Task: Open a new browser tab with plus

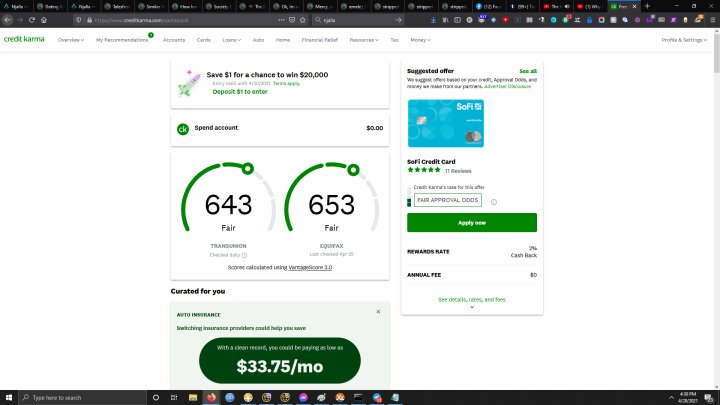Action: [647, 6]
